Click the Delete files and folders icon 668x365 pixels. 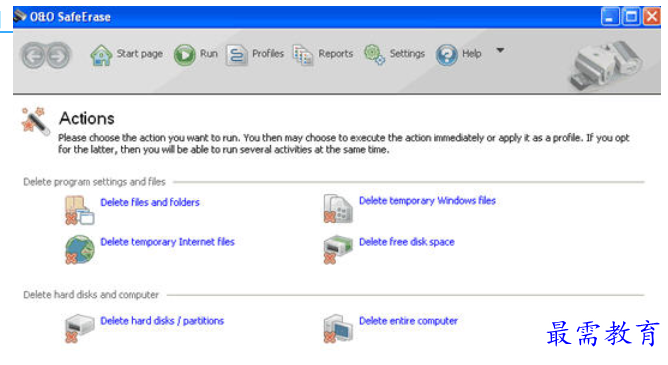click(79, 210)
